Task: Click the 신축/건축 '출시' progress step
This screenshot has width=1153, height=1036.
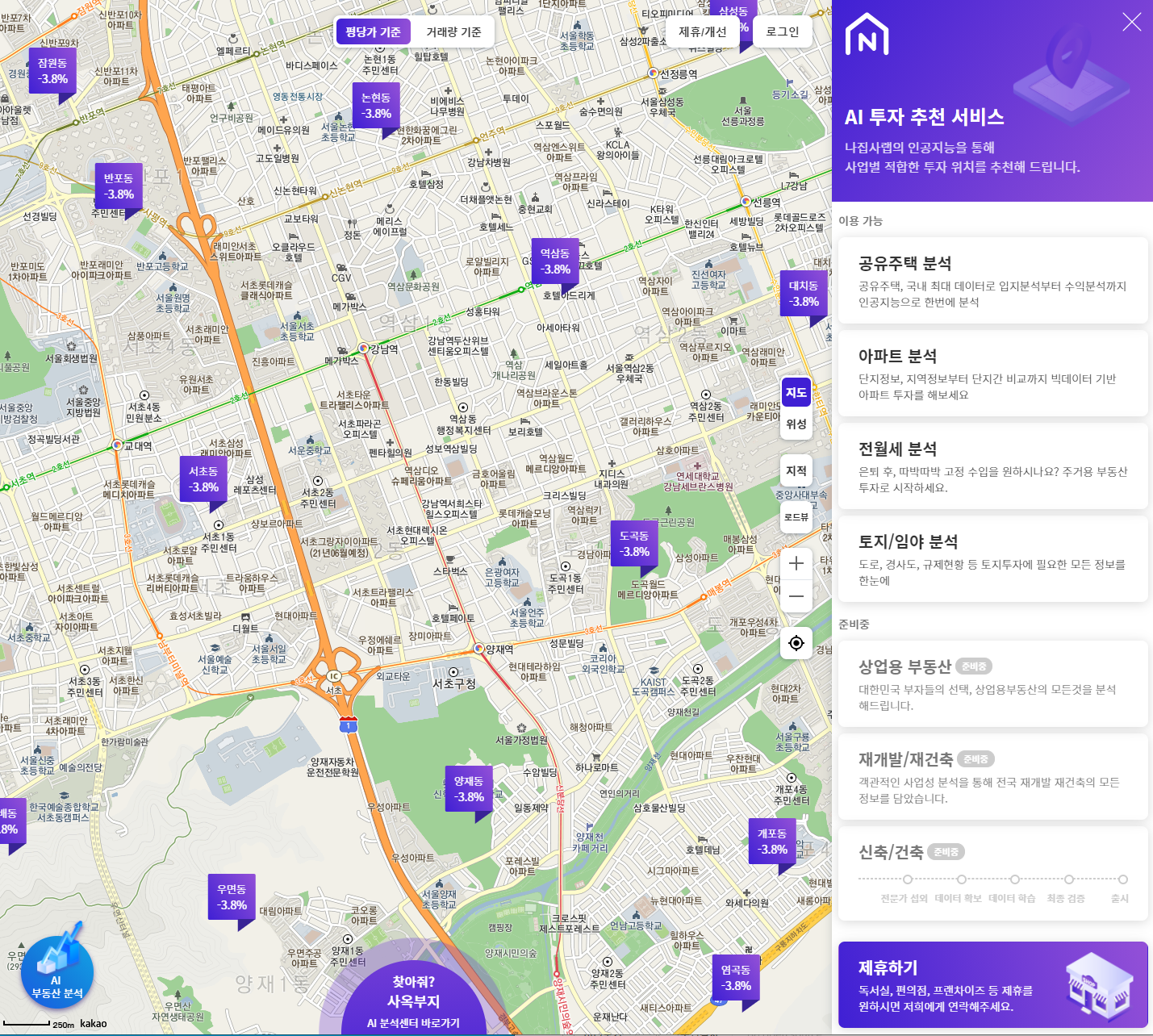Action: [1122, 879]
